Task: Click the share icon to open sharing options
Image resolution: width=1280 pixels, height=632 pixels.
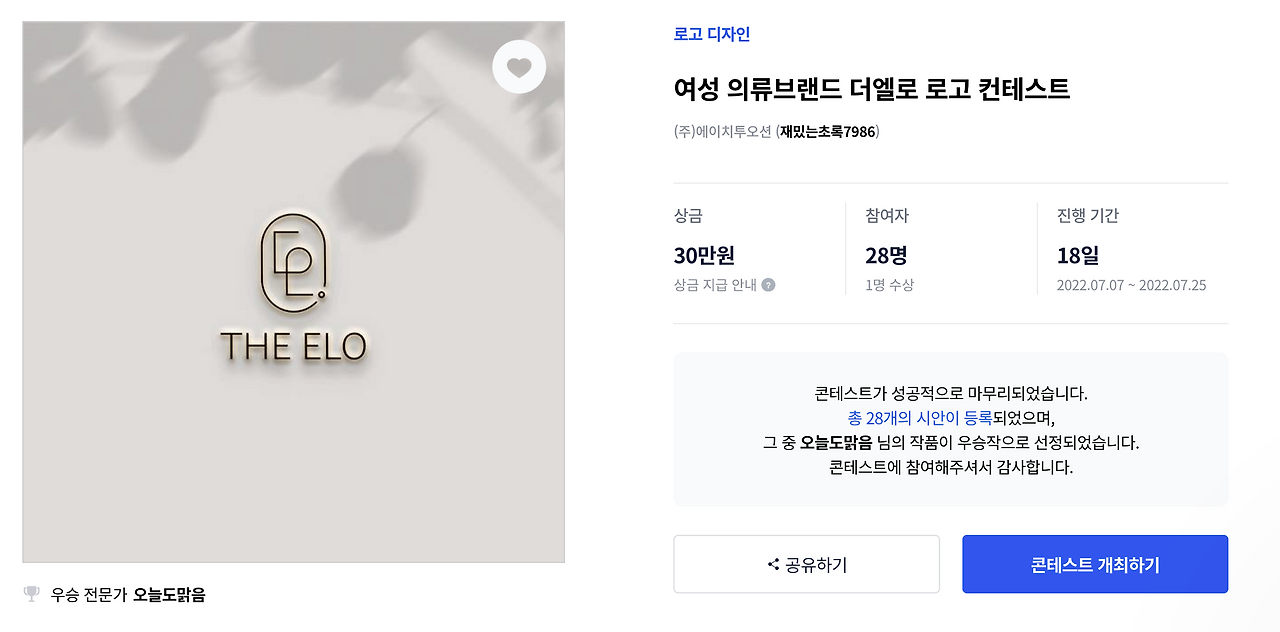Action: pyautogui.click(x=776, y=564)
